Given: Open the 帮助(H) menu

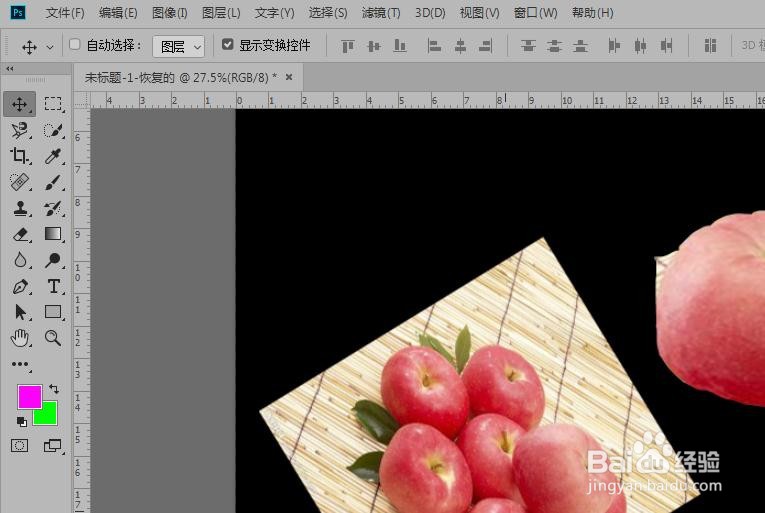Looking at the screenshot, I should 592,13.
